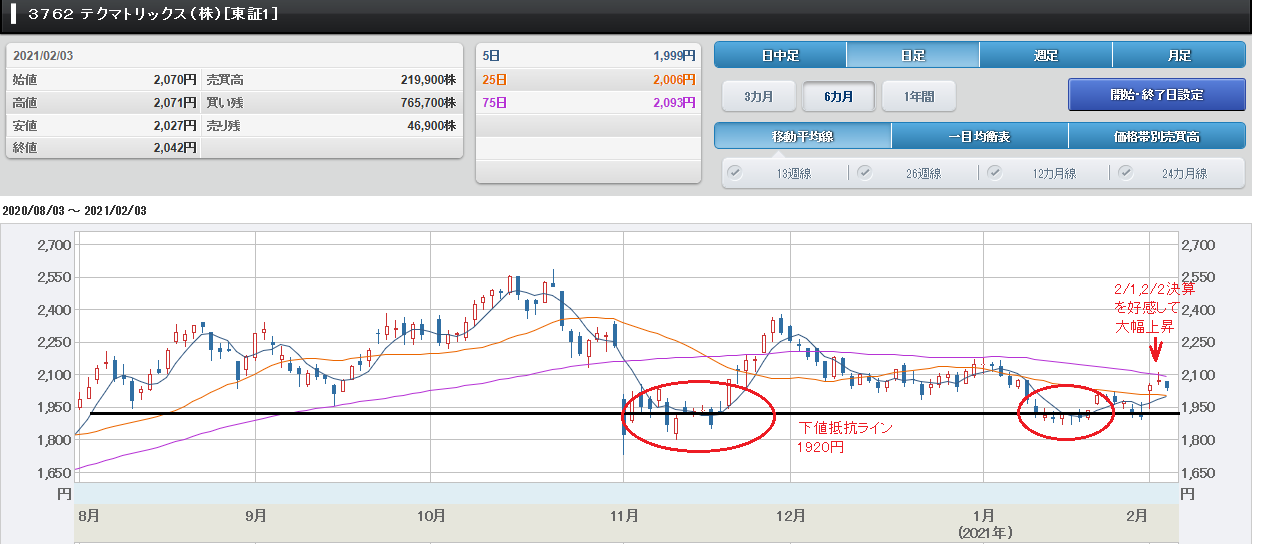Screen dimensions: 1262x544
Task: Select the 日足 daily chart tab
Action: (x=912, y=55)
